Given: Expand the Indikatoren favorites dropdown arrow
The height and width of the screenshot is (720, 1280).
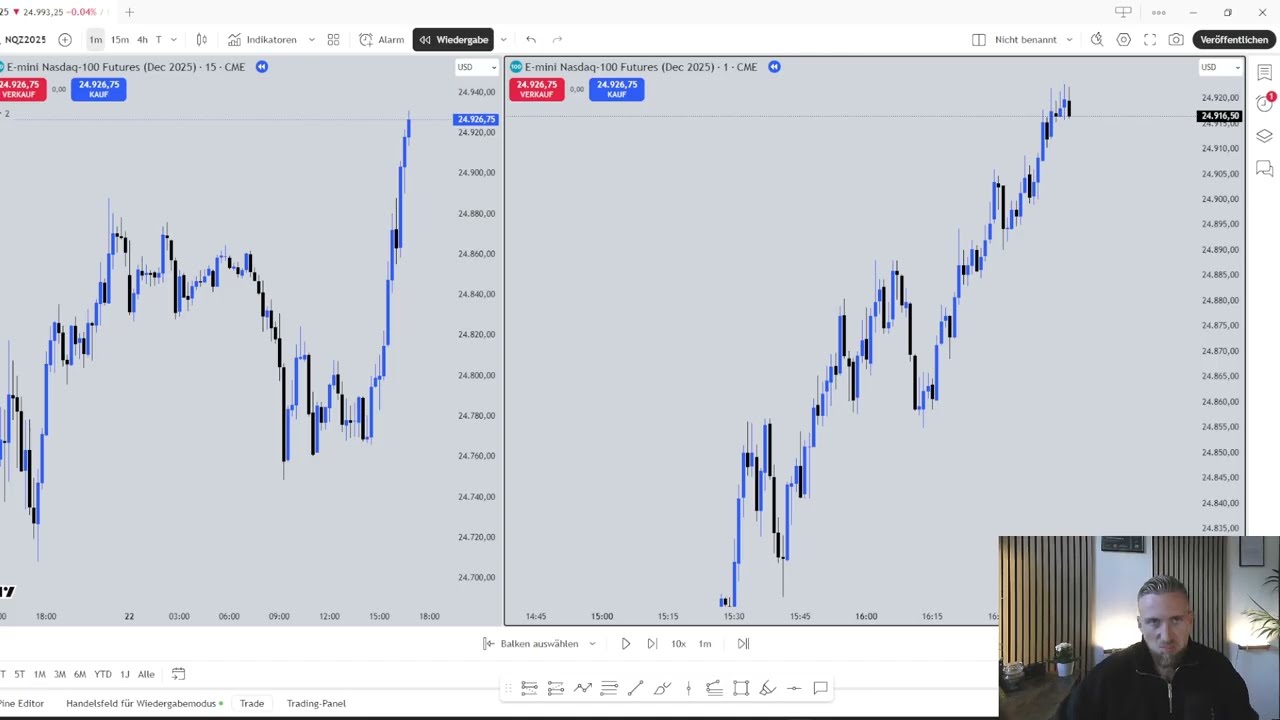Looking at the screenshot, I should pyautogui.click(x=311, y=40).
